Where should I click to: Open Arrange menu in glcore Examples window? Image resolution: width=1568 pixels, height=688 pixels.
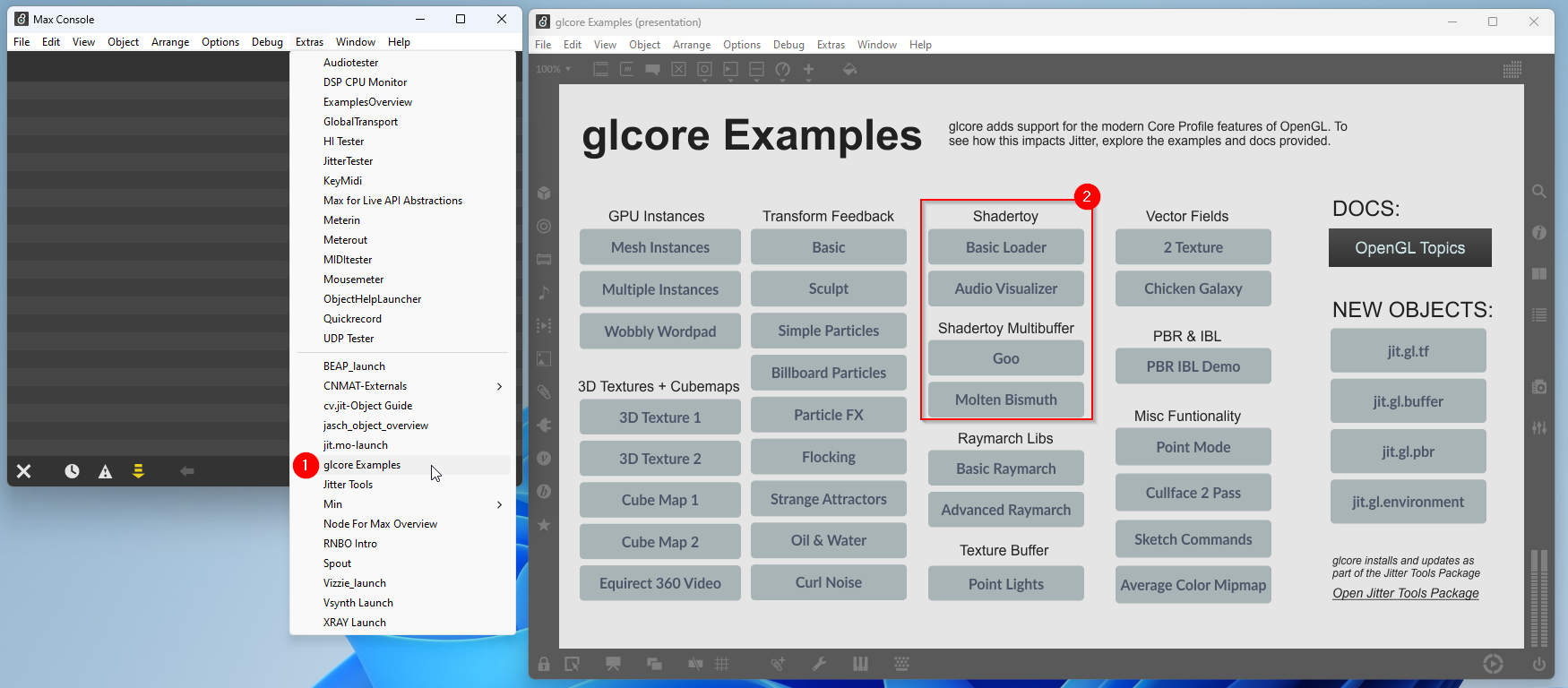click(692, 45)
